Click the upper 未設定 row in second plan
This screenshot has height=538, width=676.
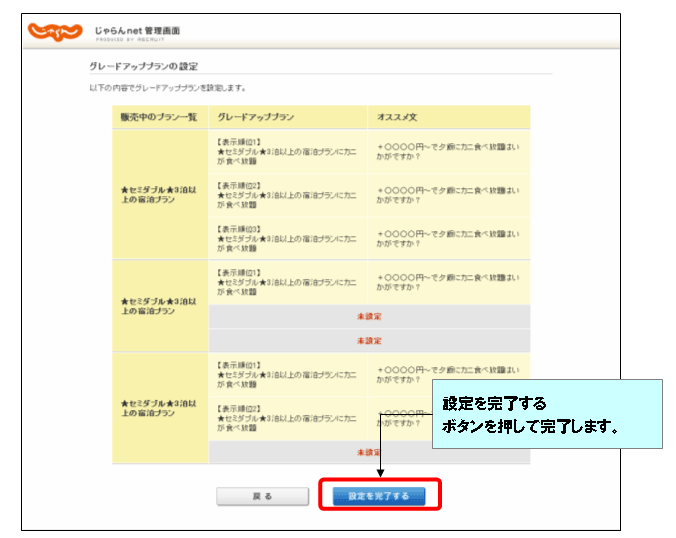click(369, 317)
